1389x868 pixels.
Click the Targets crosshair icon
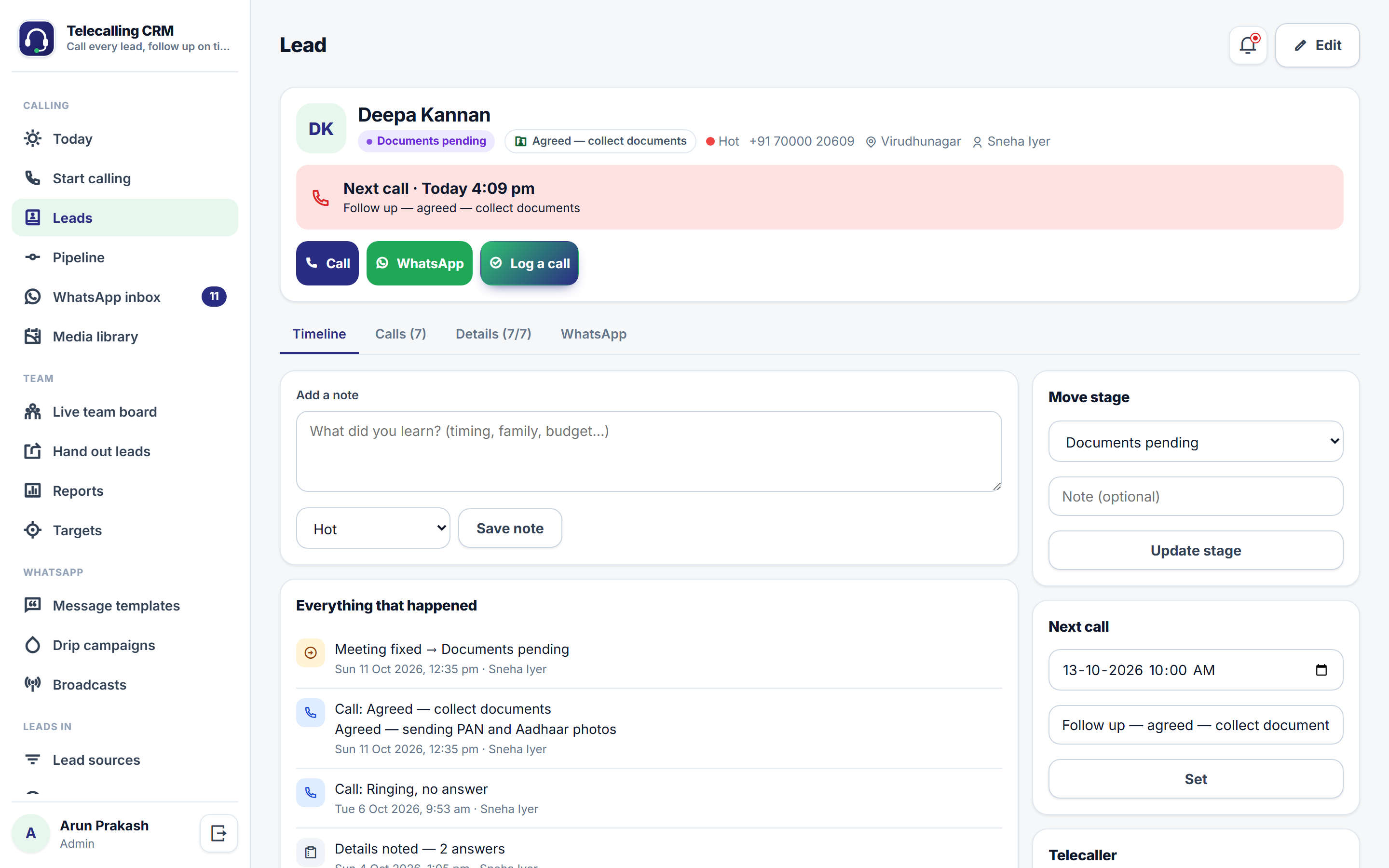[33, 530]
